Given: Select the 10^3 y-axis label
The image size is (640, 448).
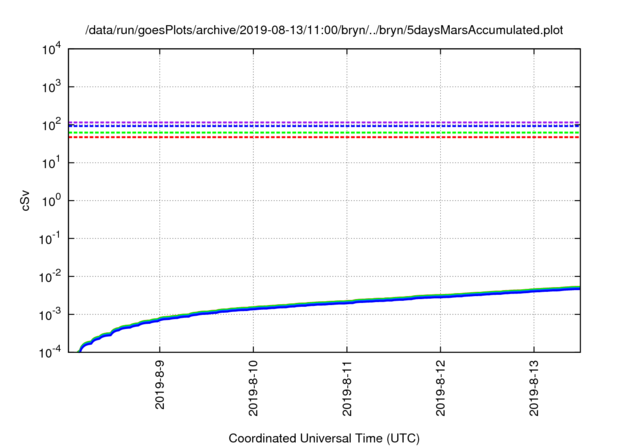Looking at the screenshot, I should pos(51,87).
